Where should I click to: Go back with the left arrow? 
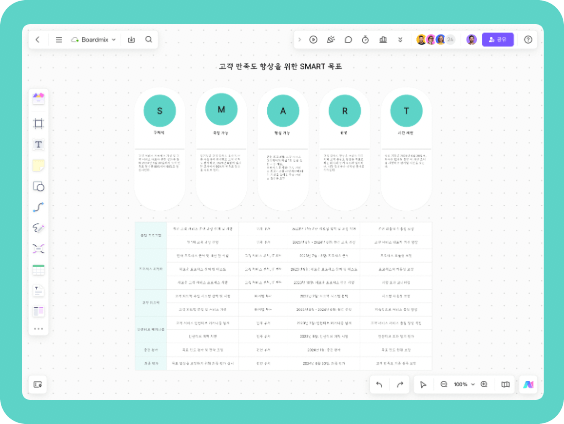pos(37,40)
